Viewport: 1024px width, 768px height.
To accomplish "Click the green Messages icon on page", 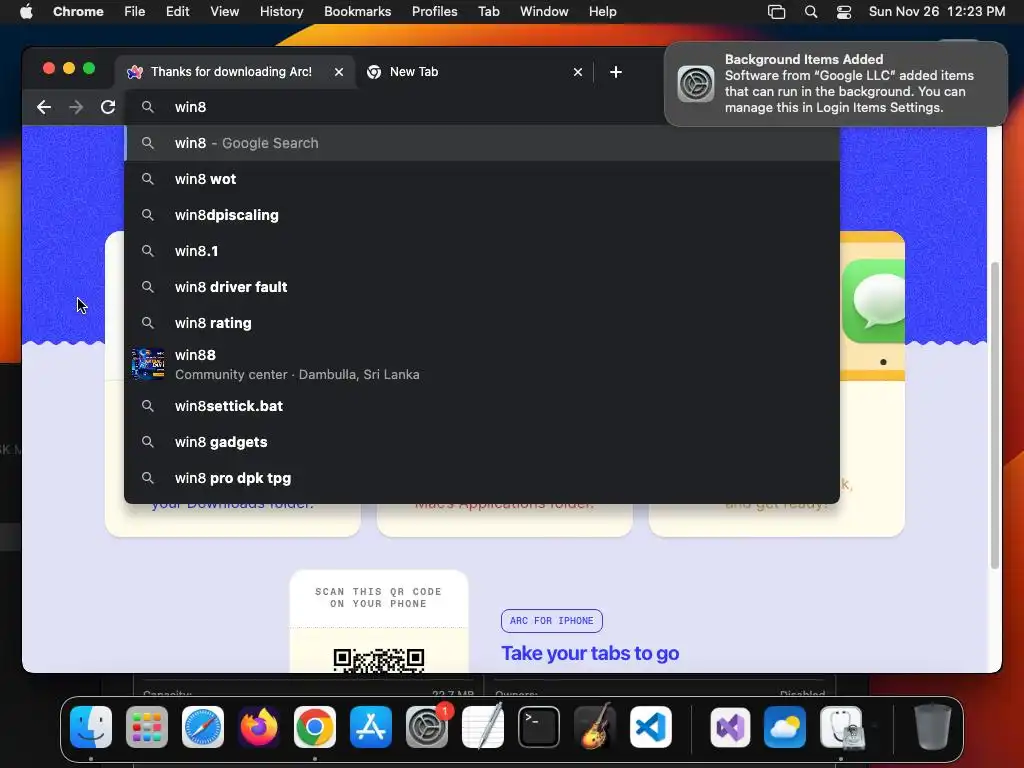I will [x=874, y=301].
